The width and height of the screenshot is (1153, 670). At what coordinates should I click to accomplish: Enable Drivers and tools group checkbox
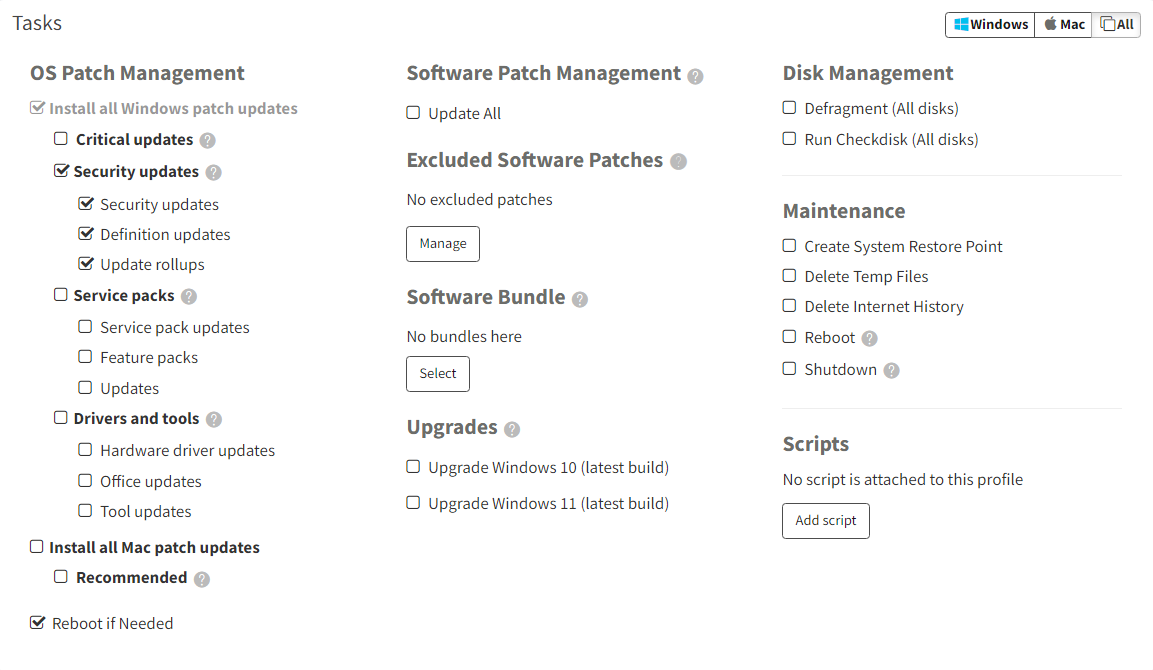[61, 418]
